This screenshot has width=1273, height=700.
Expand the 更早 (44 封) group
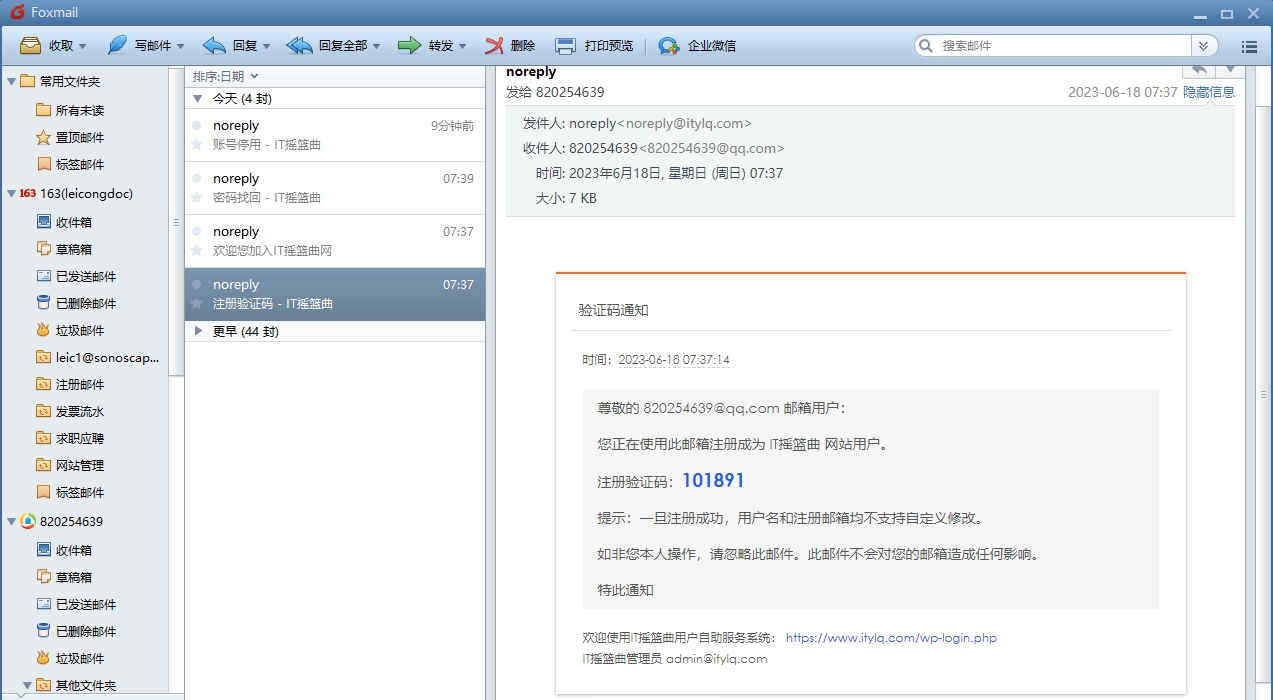[198, 330]
